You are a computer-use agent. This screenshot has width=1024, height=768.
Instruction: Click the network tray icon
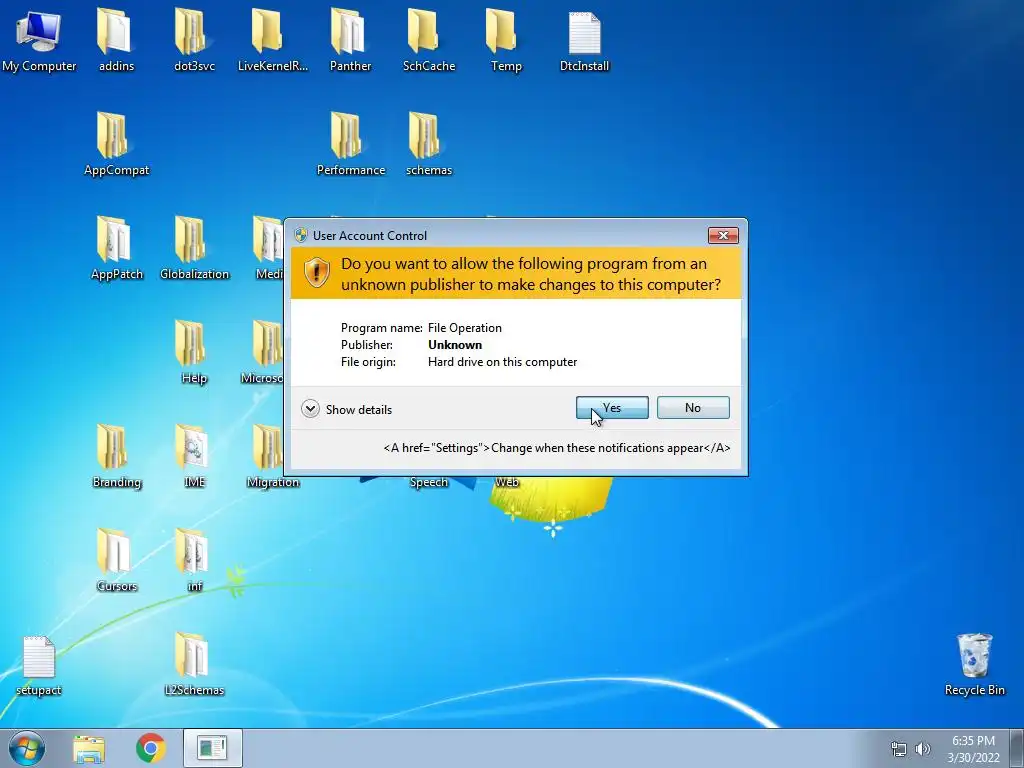point(899,749)
